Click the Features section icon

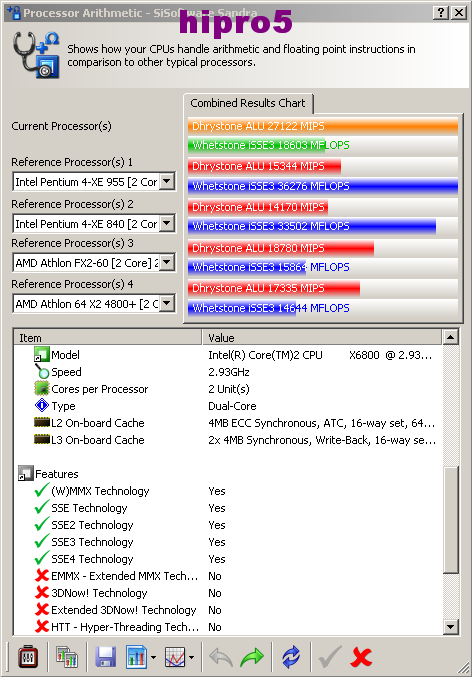(x=25, y=473)
